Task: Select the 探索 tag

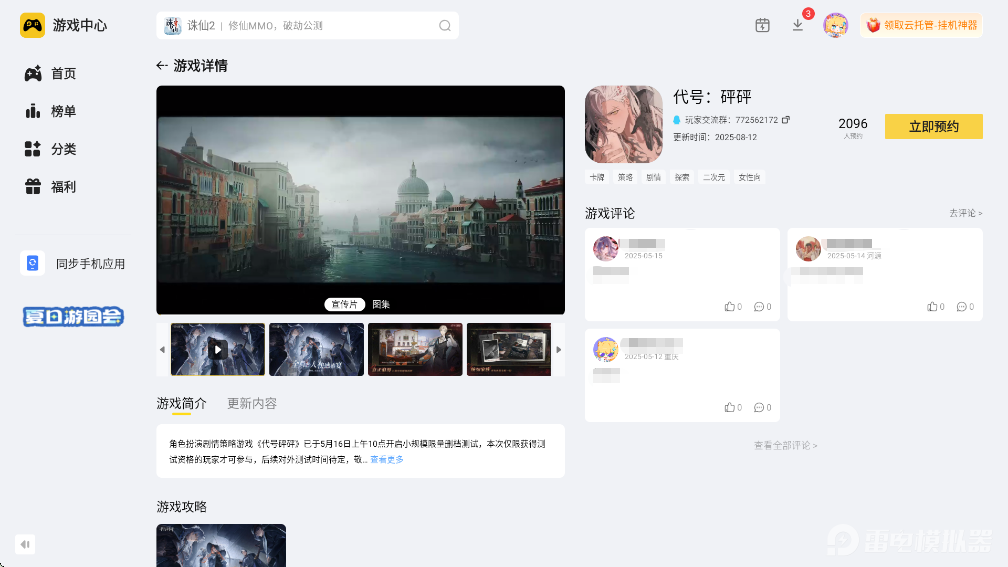Action: pyautogui.click(x=682, y=177)
